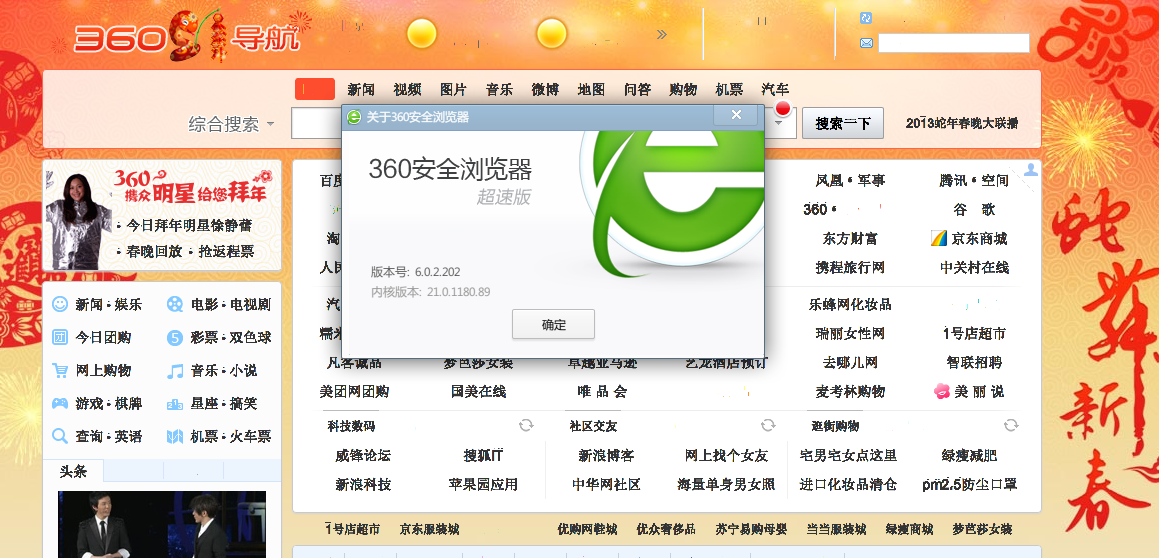Switch to the 地图 search tab
The image size is (1159, 558).
(591, 89)
